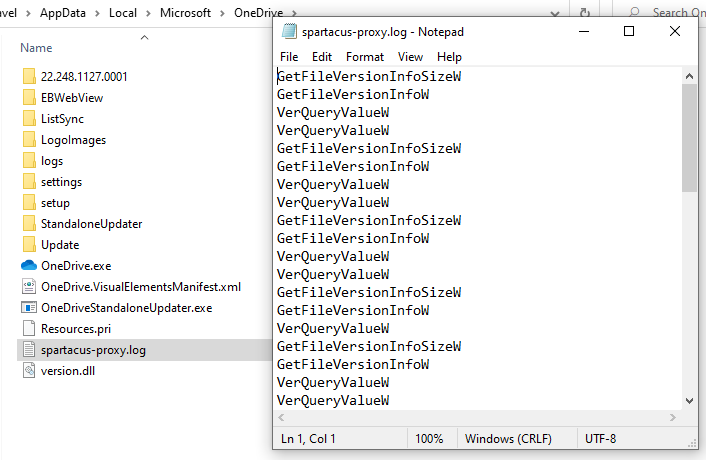
Task: Click Local in the address breadcrumb
Action: tap(122, 13)
